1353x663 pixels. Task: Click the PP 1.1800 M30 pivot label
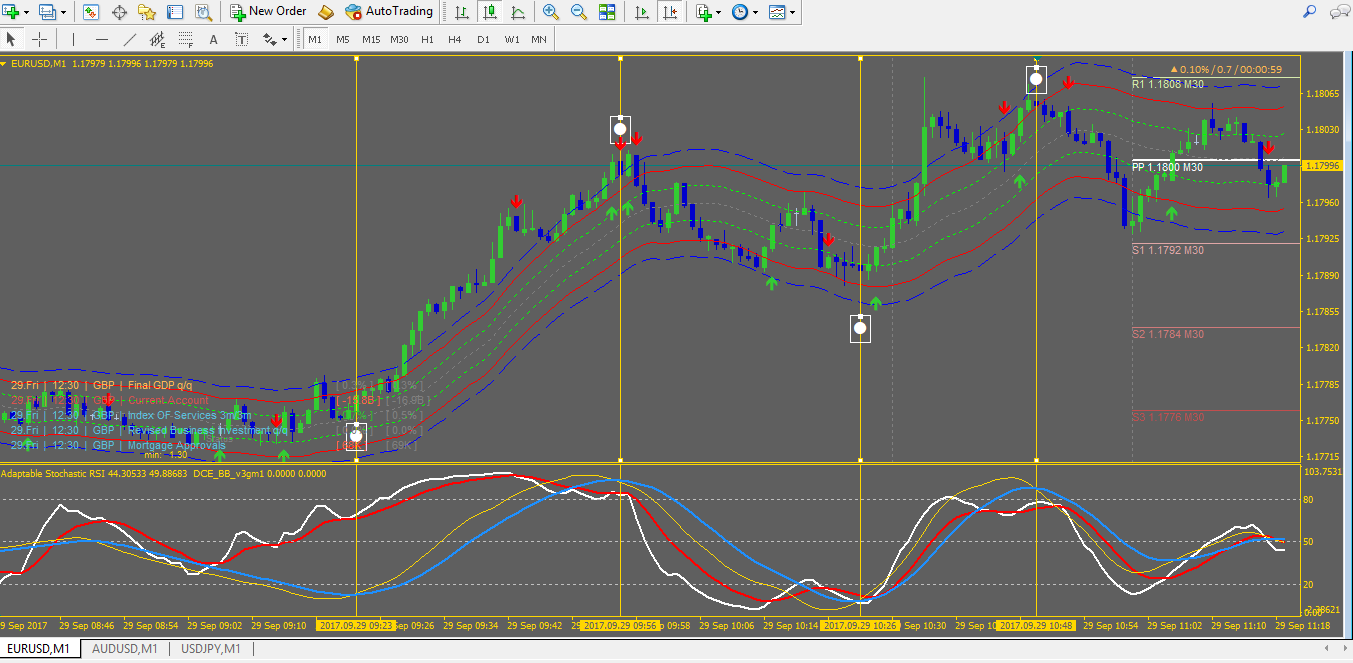pos(1168,167)
